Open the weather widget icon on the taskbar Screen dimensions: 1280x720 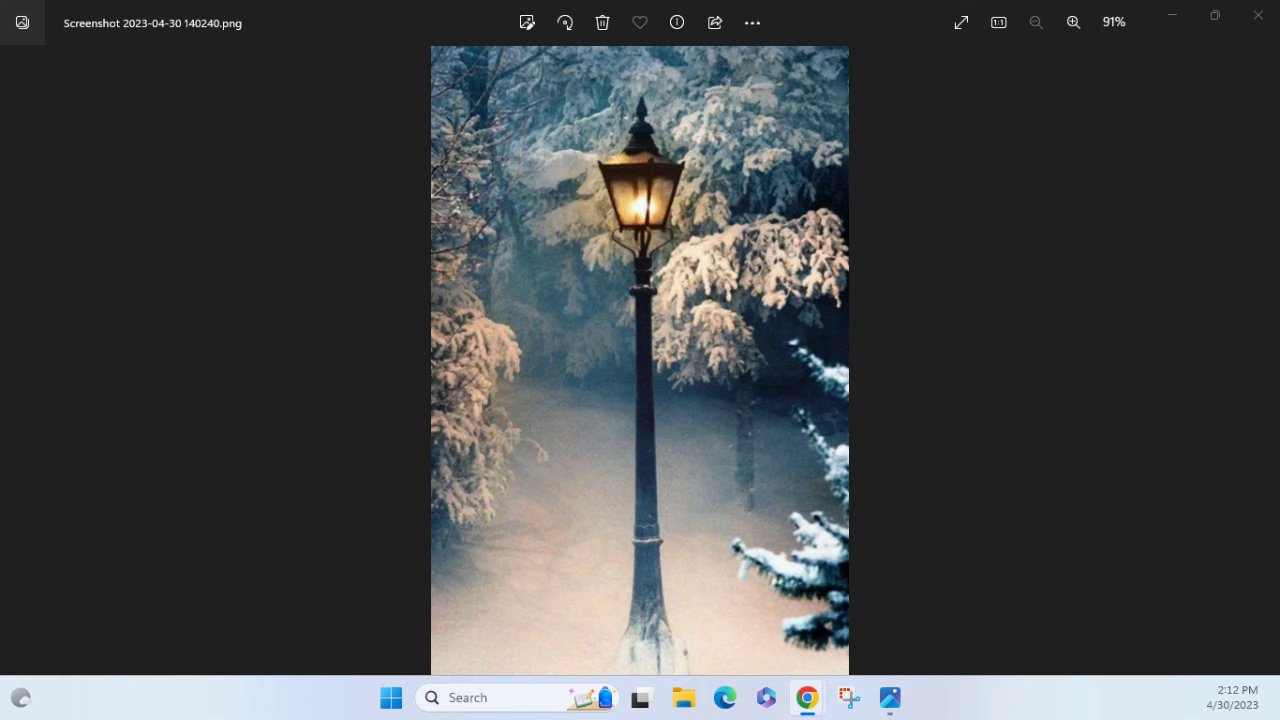tap(21, 698)
